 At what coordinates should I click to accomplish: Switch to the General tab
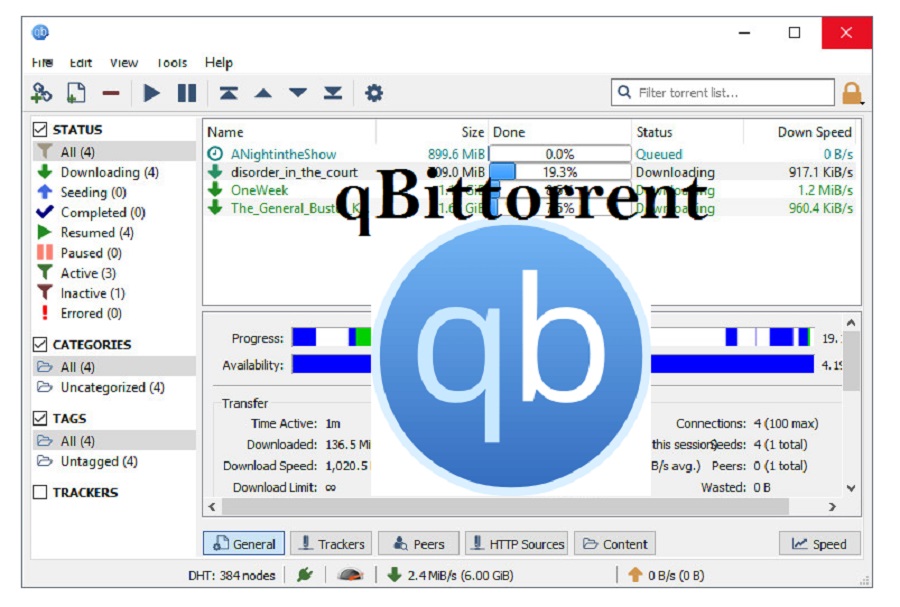point(244,543)
